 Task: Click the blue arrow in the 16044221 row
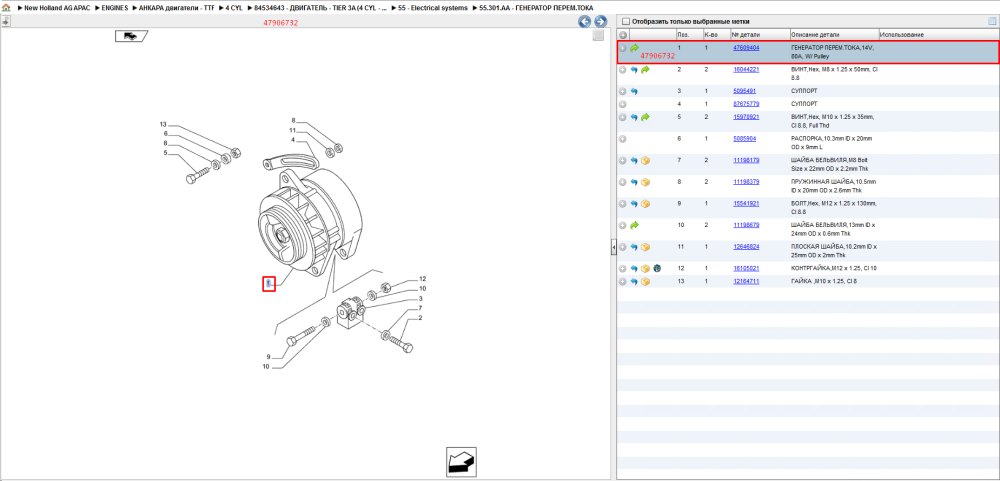point(634,69)
